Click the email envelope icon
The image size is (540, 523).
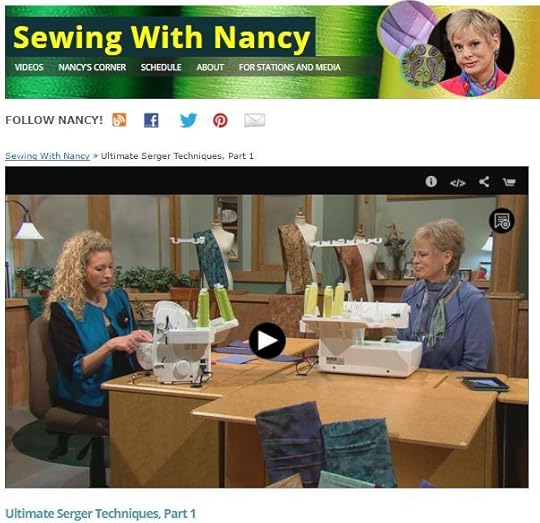(x=255, y=120)
